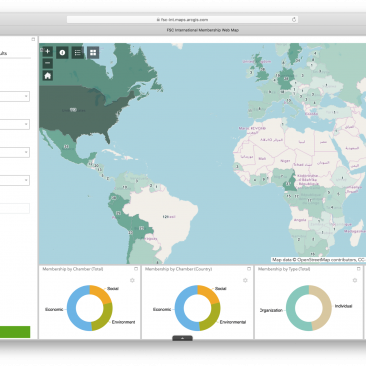Click the Membership by Chamber (Total) title
This screenshot has width=366, height=366.
point(73,269)
